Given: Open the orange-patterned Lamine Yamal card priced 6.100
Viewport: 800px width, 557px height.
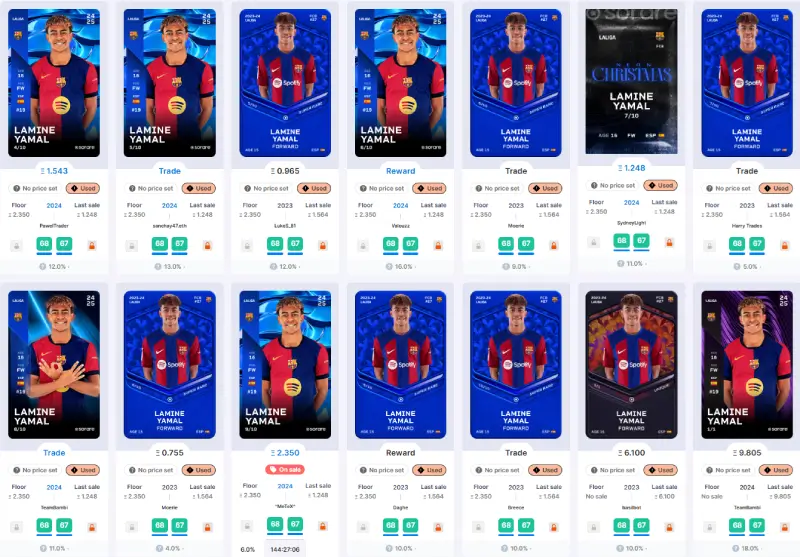Looking at the screenshot, I should (x=632, y=364).
